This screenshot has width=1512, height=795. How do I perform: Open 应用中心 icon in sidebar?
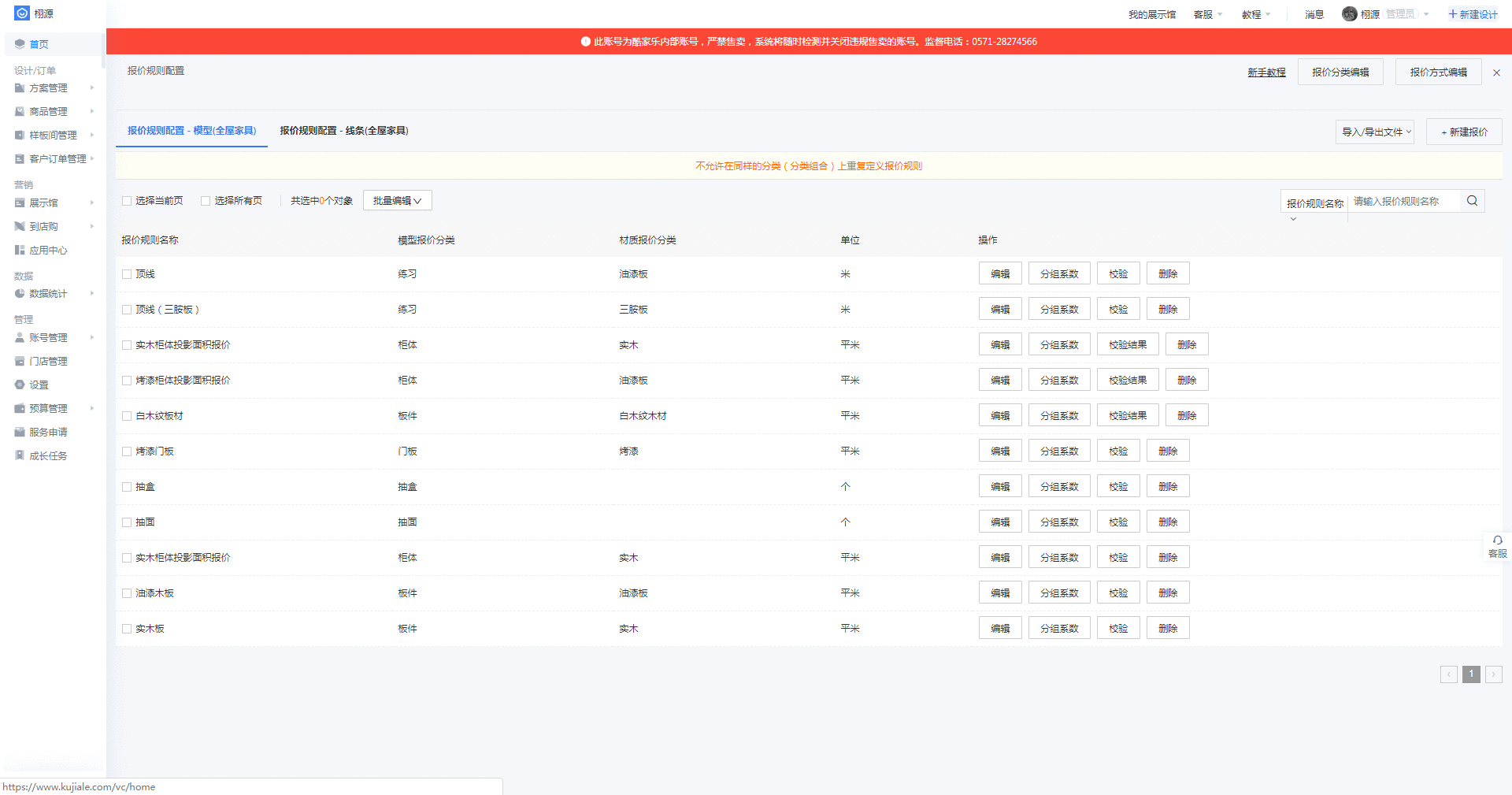point(20,251)
